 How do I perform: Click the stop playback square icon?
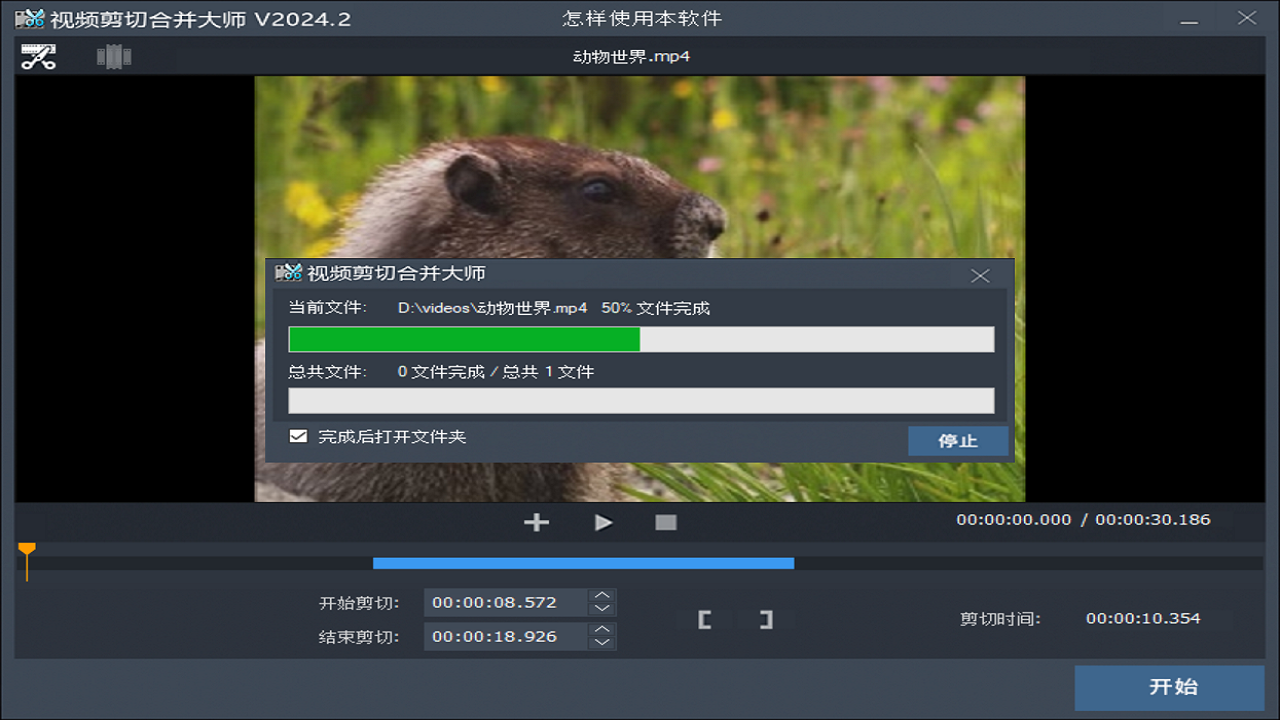[665, 521]
